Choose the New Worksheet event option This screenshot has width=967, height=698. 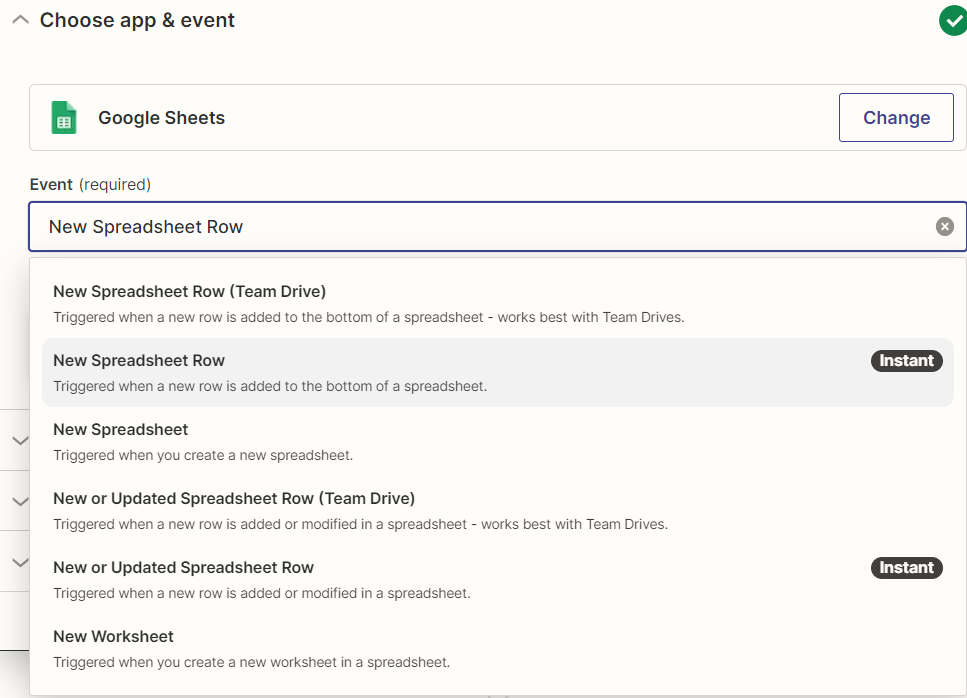click(498, 649)
